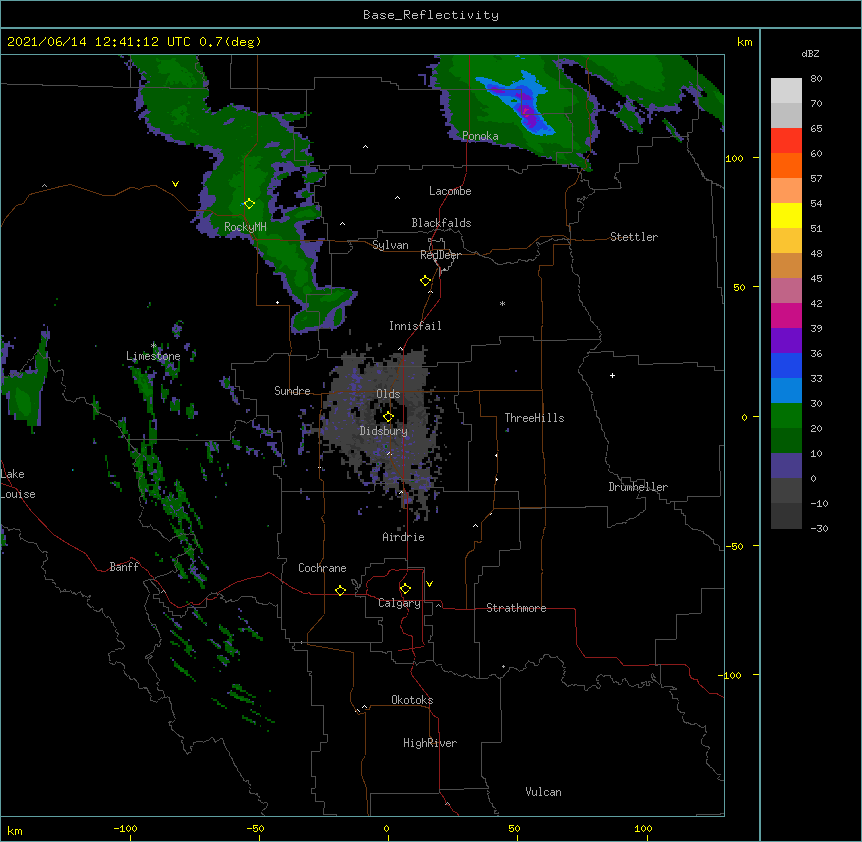Click the Sylvan town label

[x=390, y=245]
